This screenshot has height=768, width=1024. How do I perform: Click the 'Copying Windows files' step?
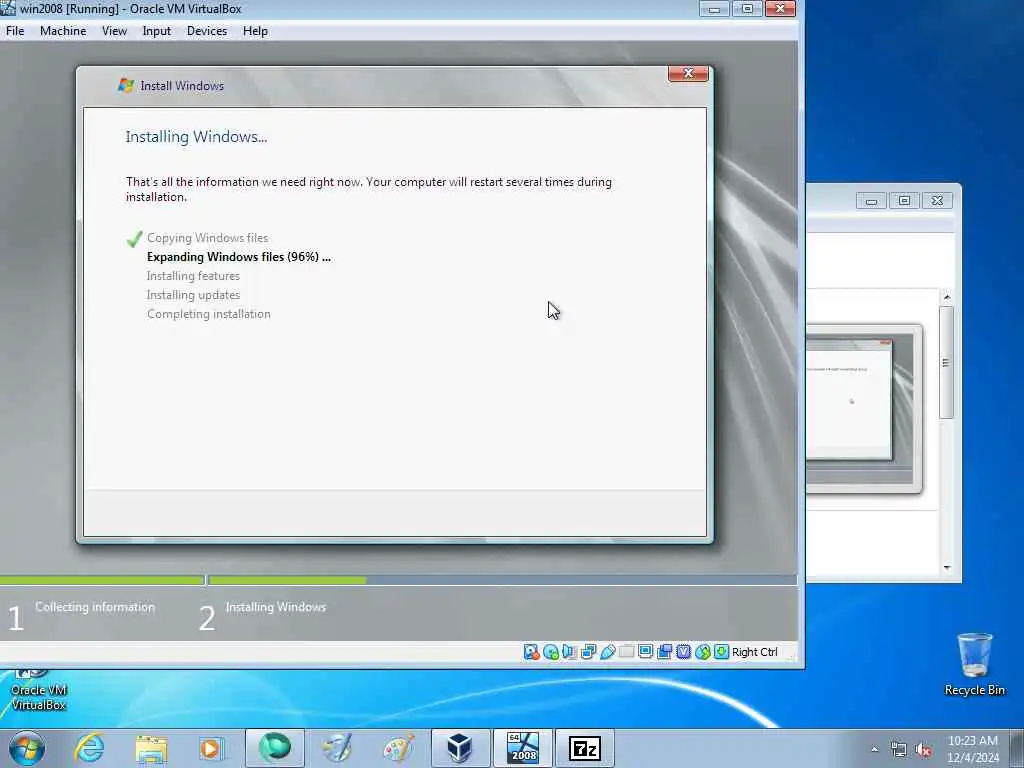(x=207, y=238)
